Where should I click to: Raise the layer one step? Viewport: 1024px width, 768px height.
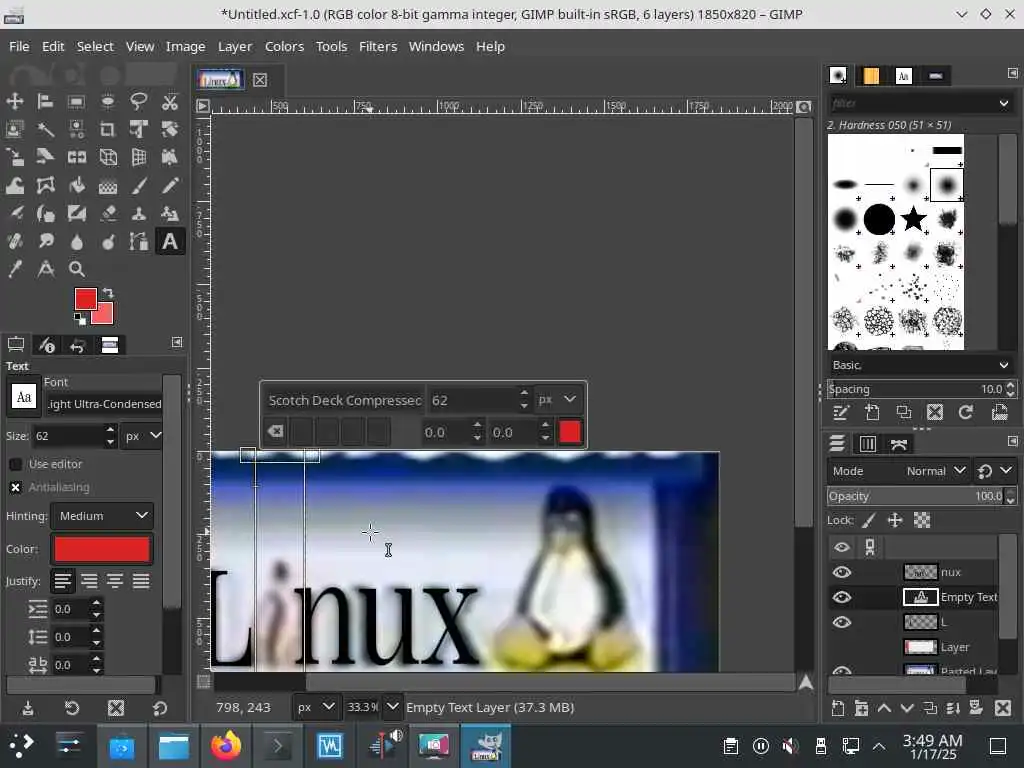pyautogui.click(x=884, y=708)
